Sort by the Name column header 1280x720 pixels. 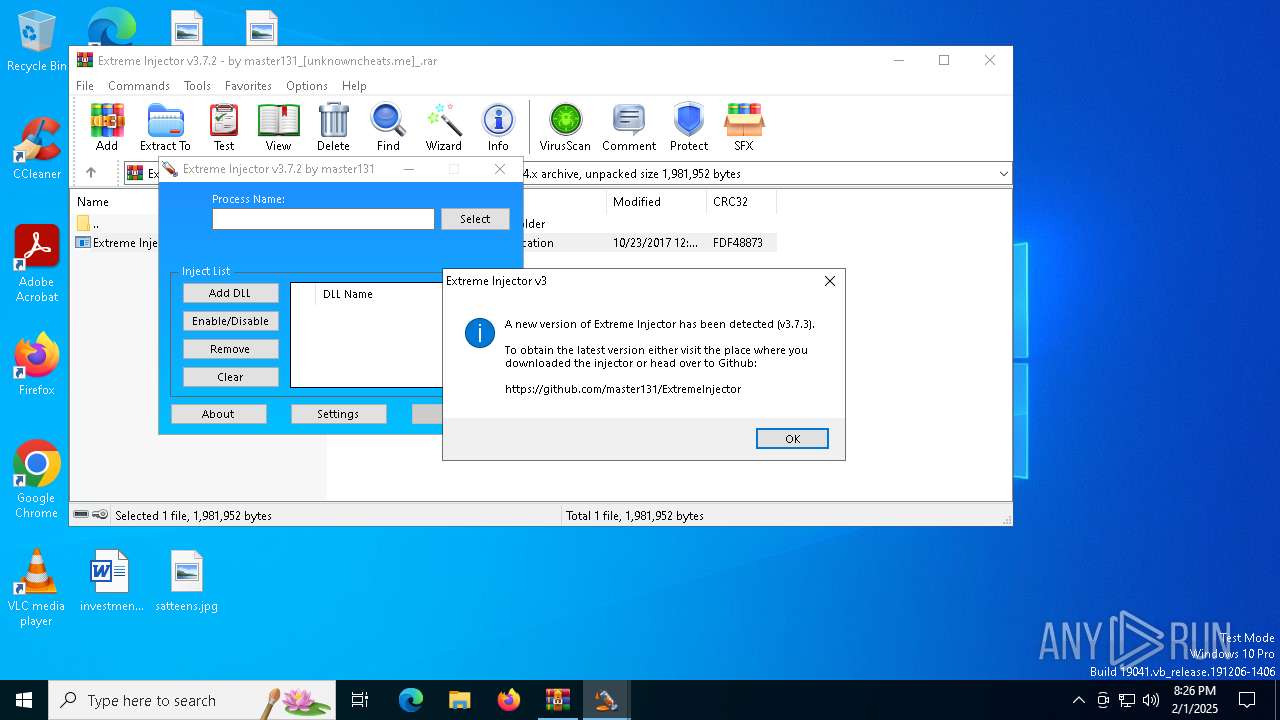click(x=93, y=202)
